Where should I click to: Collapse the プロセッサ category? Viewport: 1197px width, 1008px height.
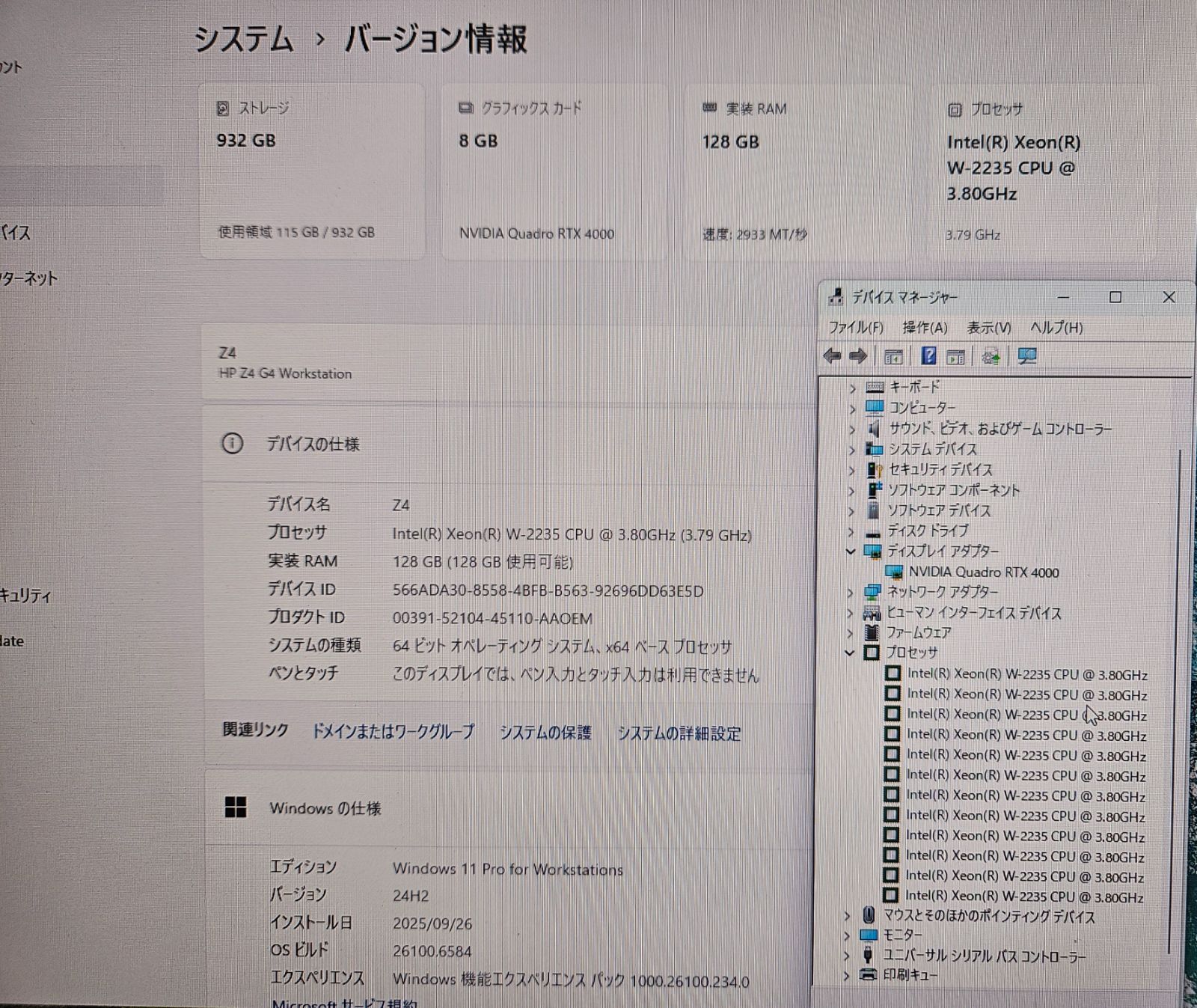850,653
